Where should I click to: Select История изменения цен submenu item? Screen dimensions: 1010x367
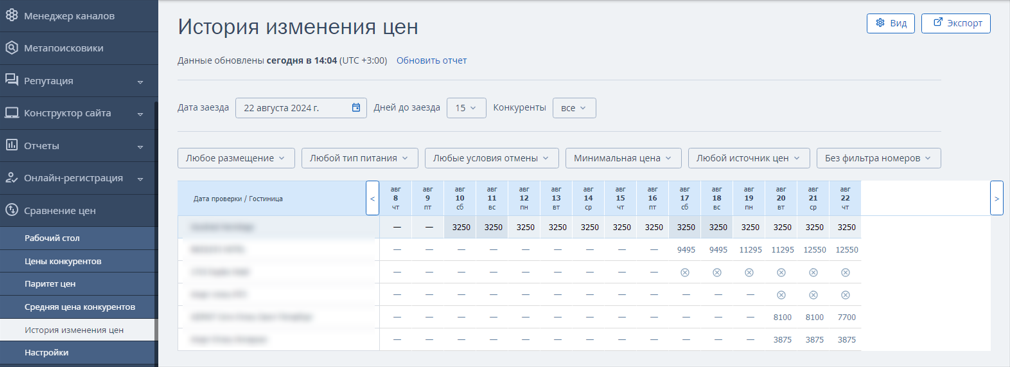point(78,330)
